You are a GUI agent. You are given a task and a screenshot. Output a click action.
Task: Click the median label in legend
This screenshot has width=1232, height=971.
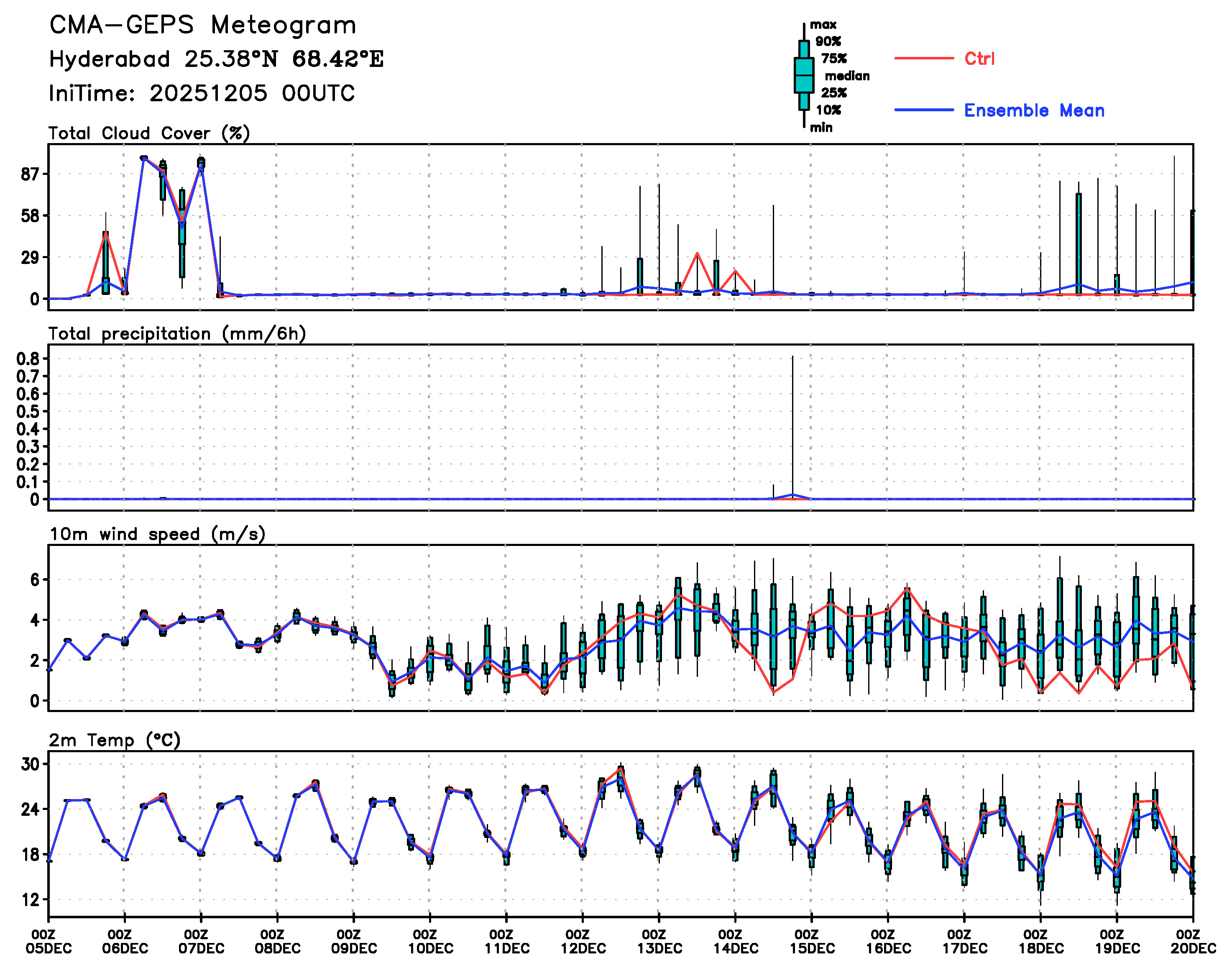point(847,76)
